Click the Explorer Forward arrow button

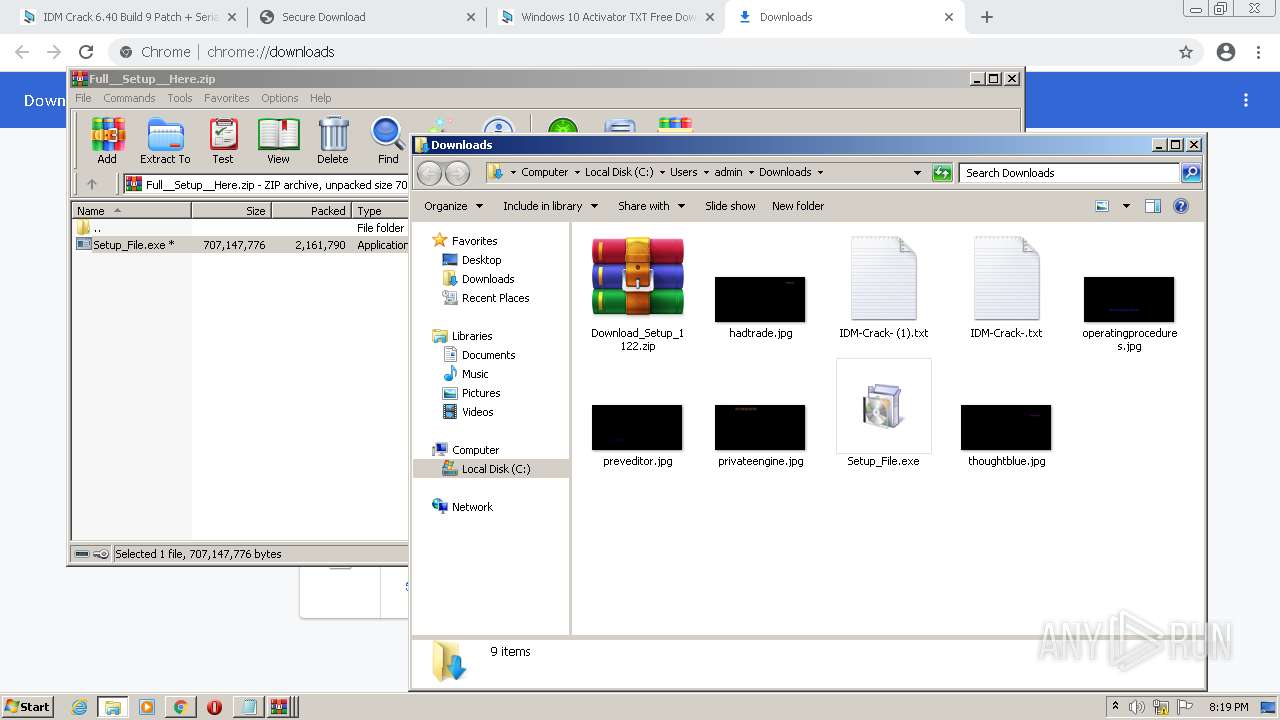[x=457, y=173]
